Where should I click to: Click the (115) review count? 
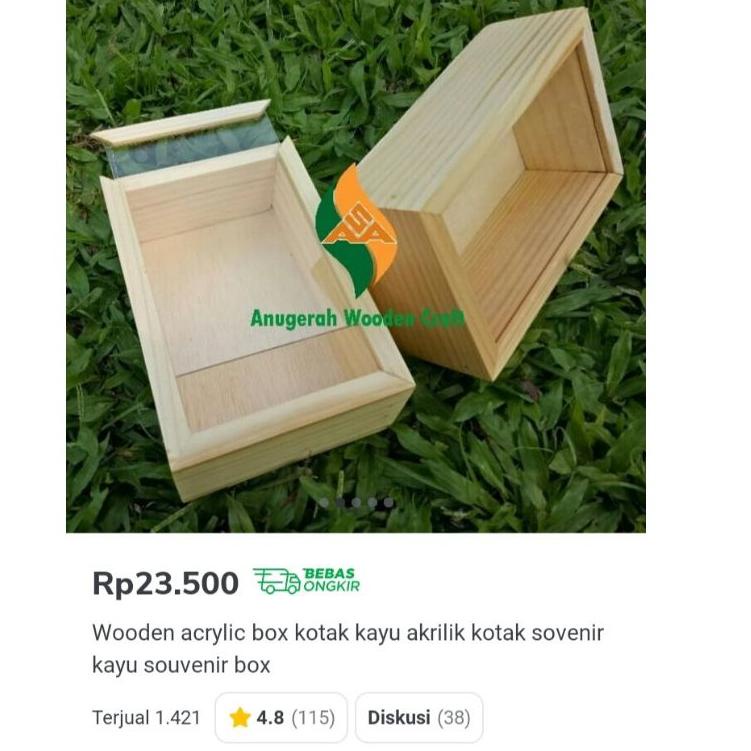(313, 717)
